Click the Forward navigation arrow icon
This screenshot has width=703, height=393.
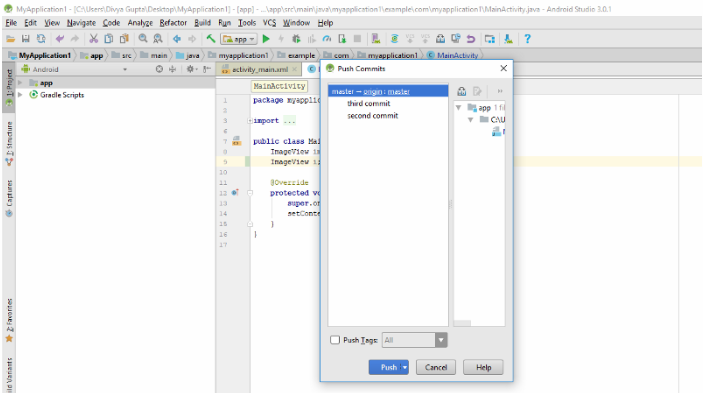click(192, 39)
